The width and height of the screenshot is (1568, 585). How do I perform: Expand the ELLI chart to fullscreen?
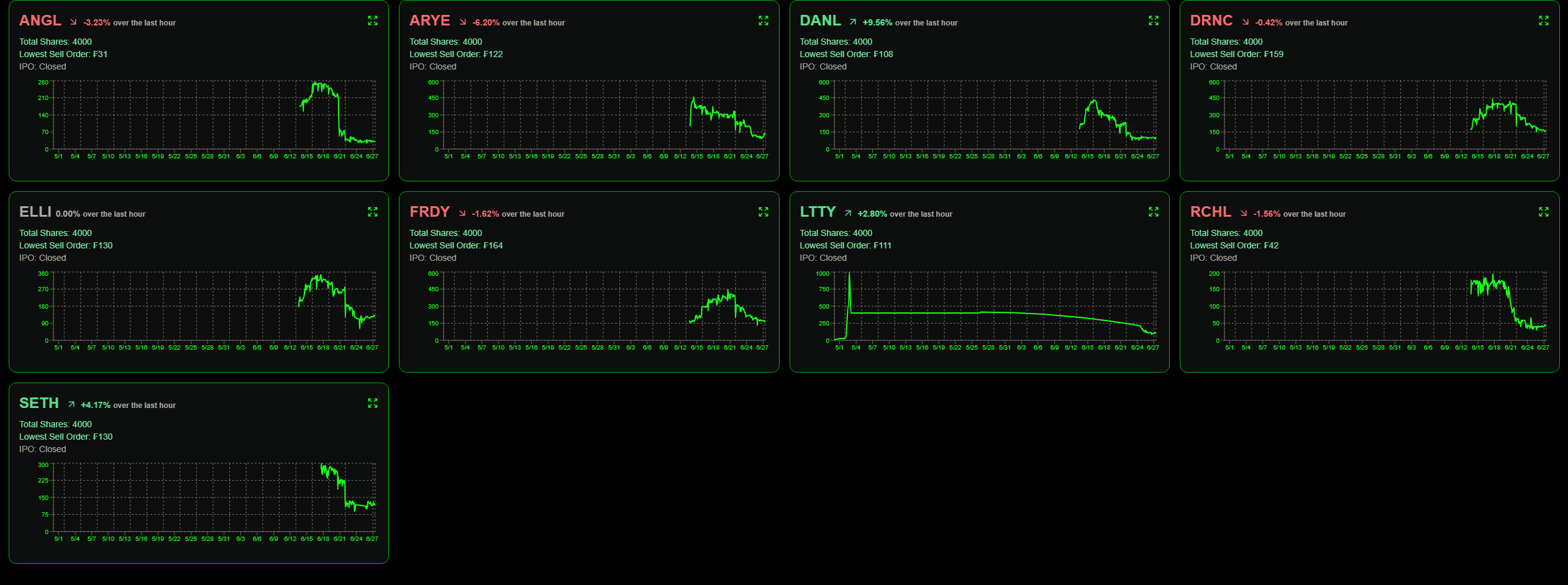click(x=373, y=212)
